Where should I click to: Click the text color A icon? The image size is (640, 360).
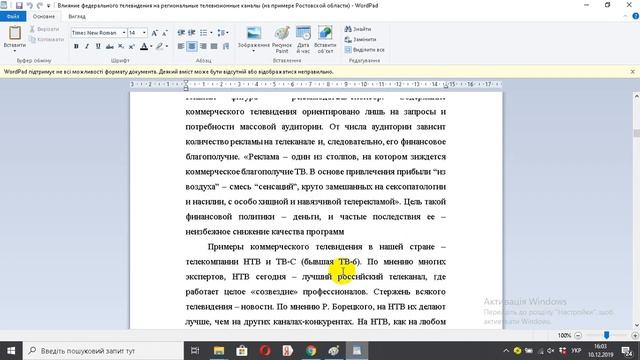[144, 47]
